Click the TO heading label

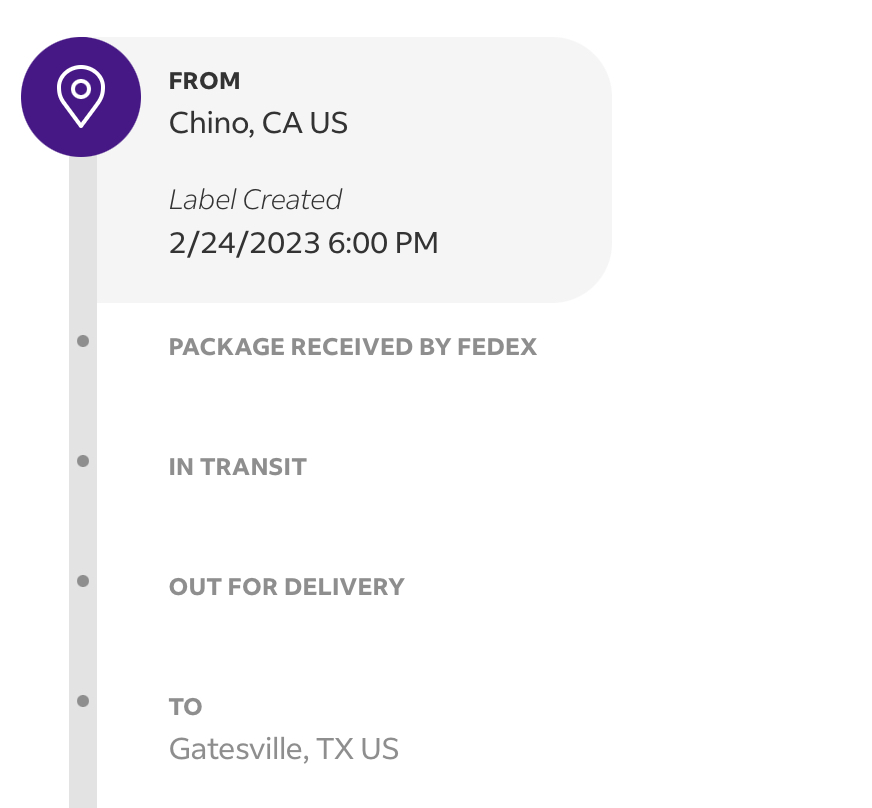tap(185, 707)
